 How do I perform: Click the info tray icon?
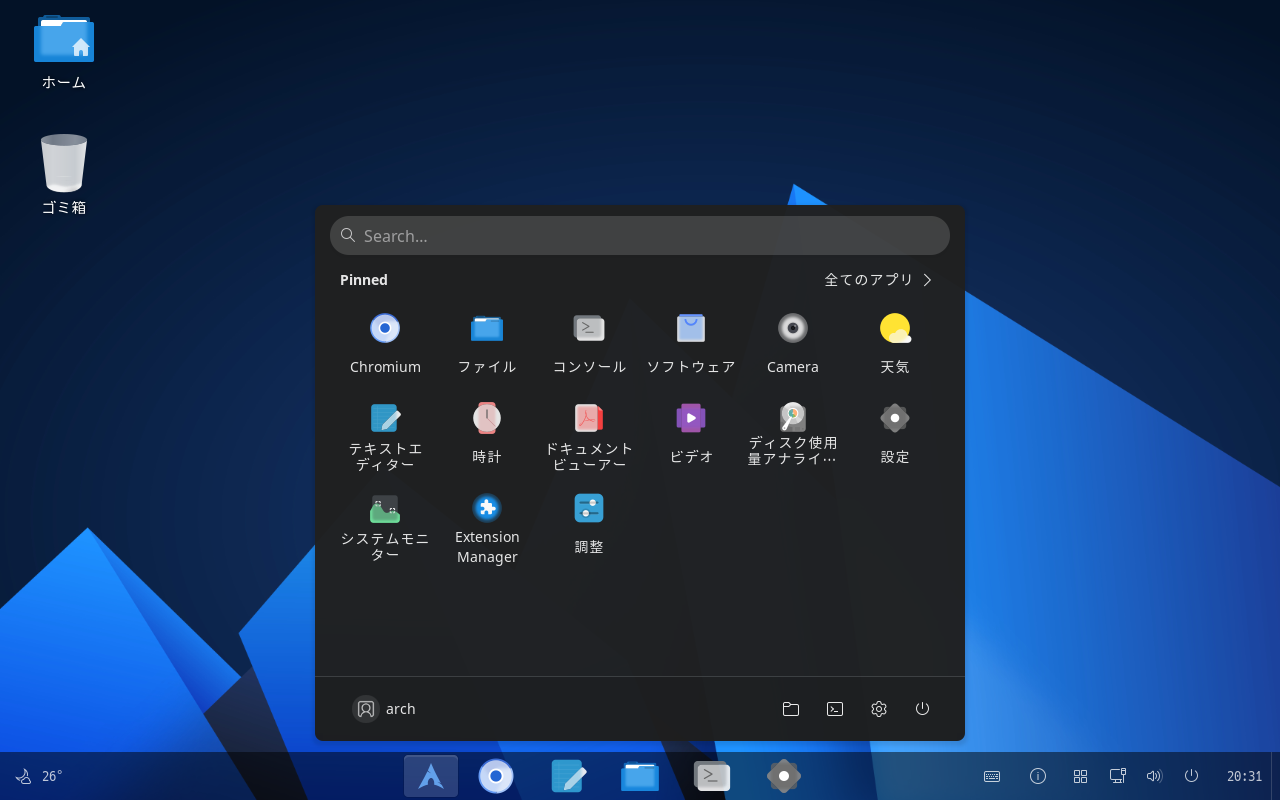pyautogui.click(x=1038, y=776)
